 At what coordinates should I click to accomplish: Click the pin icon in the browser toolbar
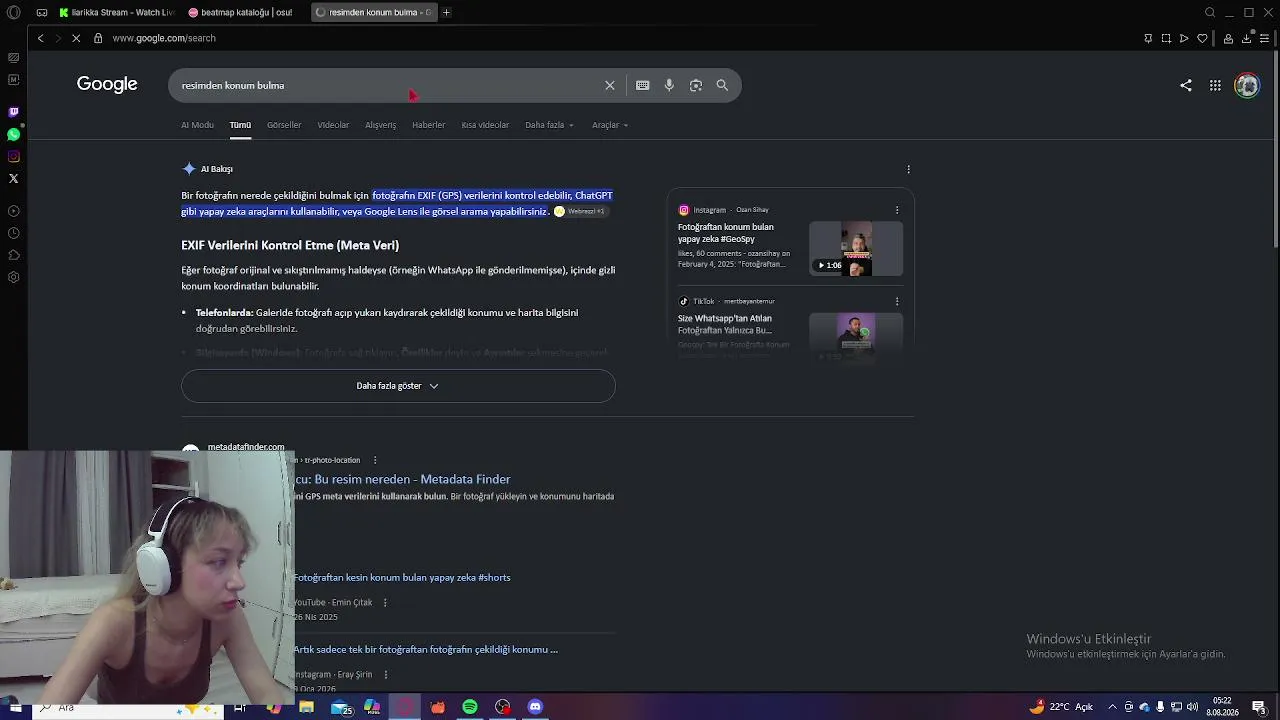tap(1148, 38)
